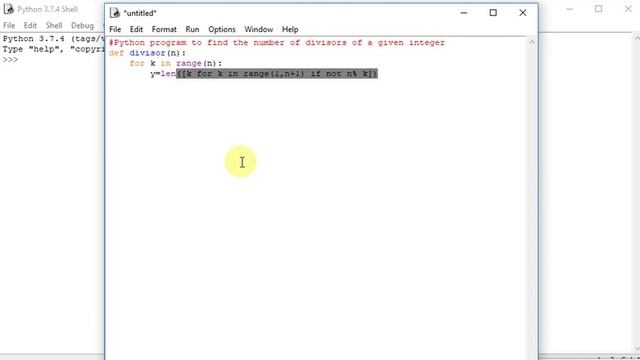Screen dimensions: 640x360
Task: Maximize the Python Shell window
Action: pos(598,9)
